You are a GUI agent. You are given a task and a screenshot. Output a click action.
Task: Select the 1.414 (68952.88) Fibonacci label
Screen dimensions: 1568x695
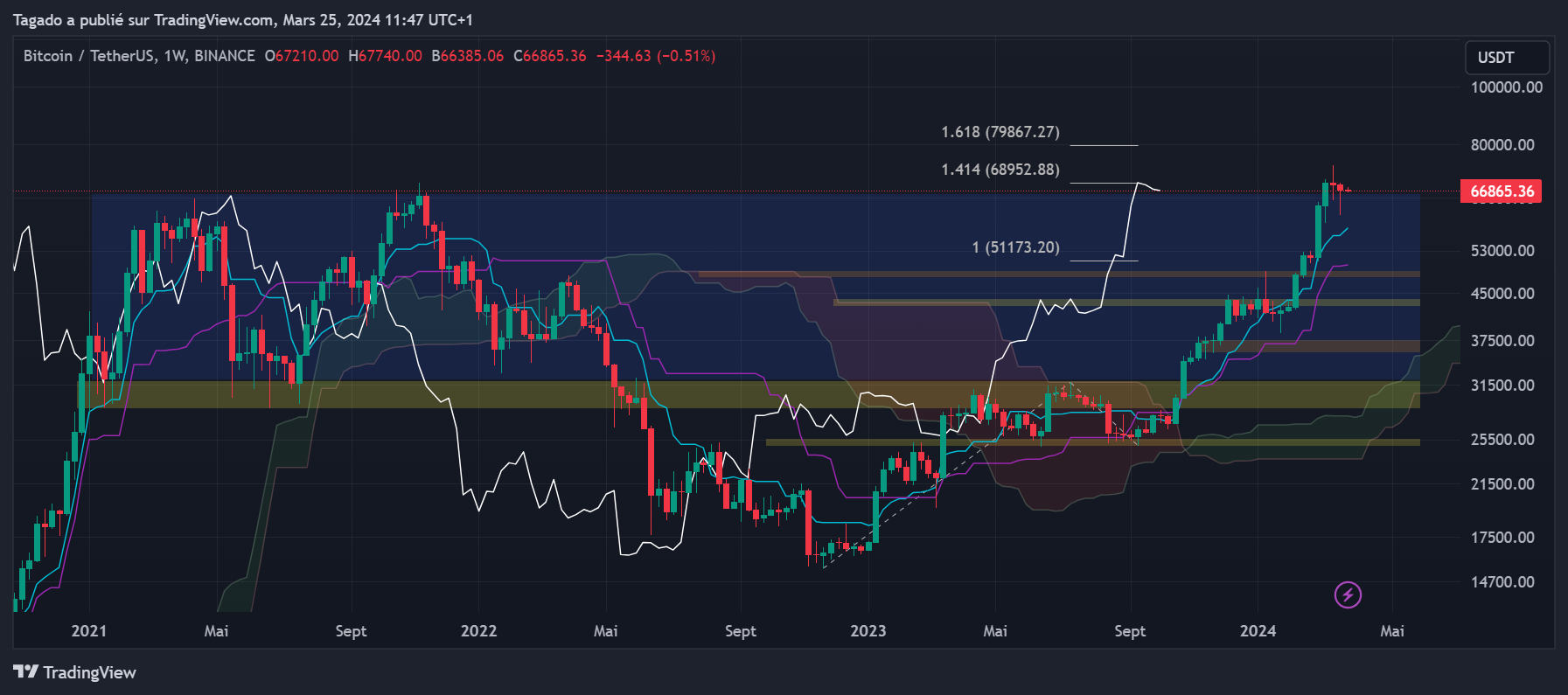pyautogui.click(x=1000, y=170)
